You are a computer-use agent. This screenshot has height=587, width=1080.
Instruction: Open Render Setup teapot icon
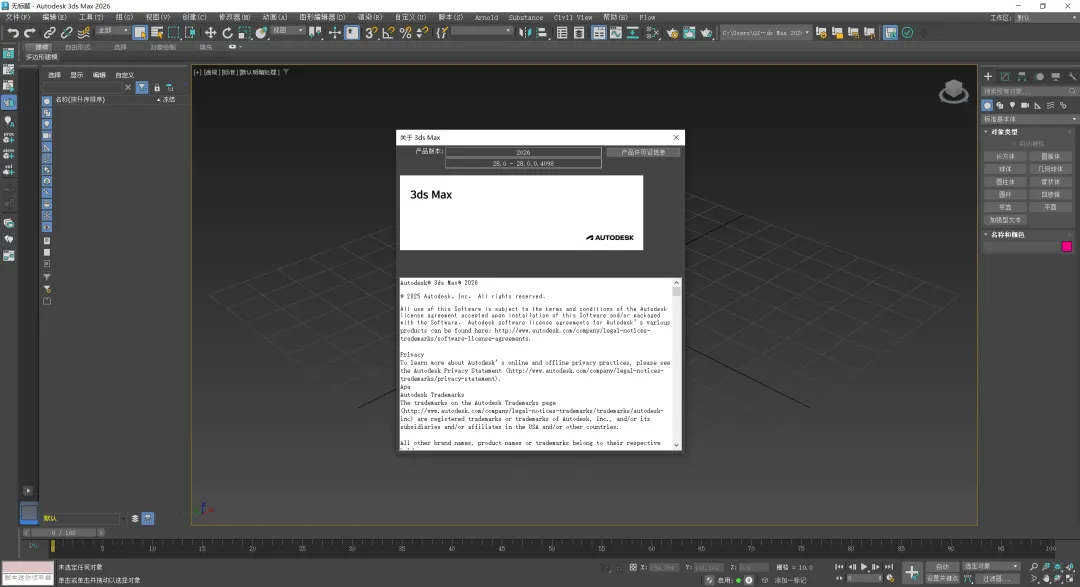672,32
